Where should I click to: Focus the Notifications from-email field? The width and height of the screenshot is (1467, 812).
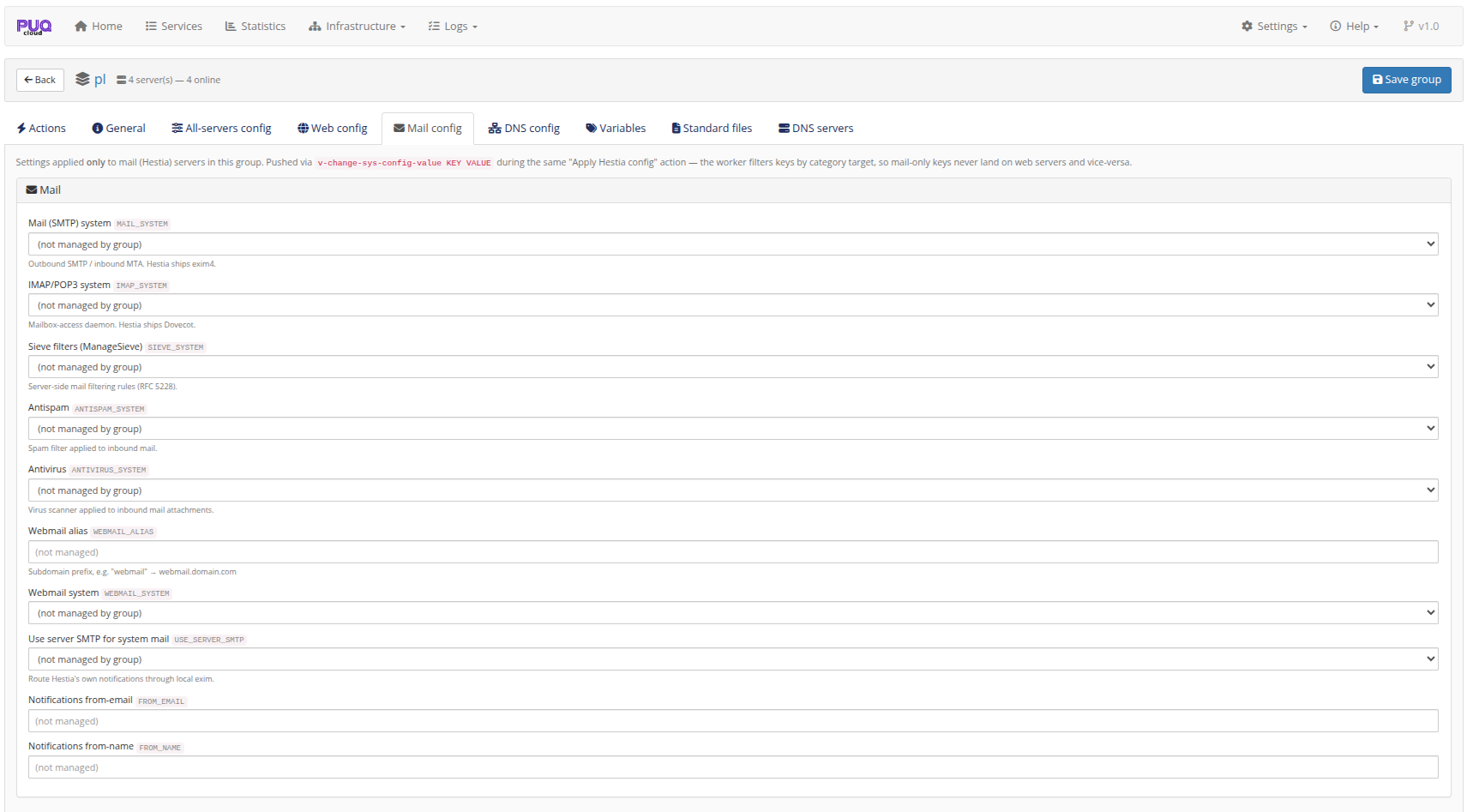point(733,721)
